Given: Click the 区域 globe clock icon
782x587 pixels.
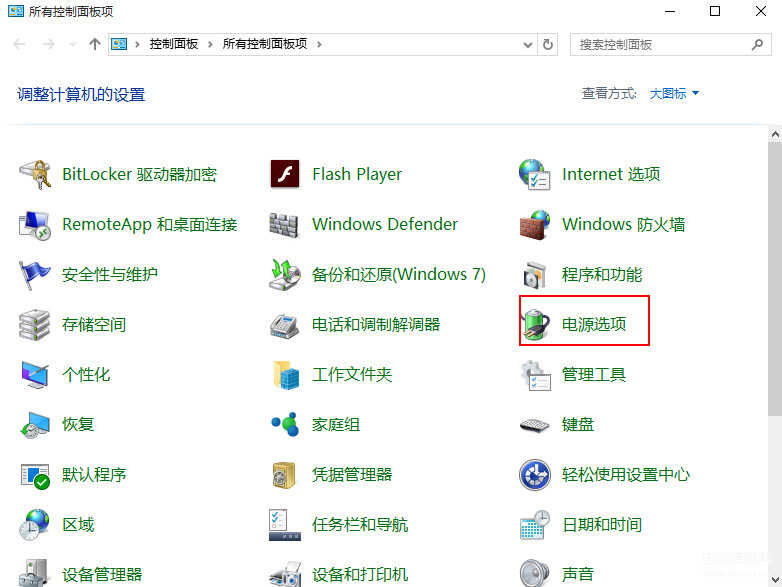Looking at the screenshot, I should (x=34, y=525).
